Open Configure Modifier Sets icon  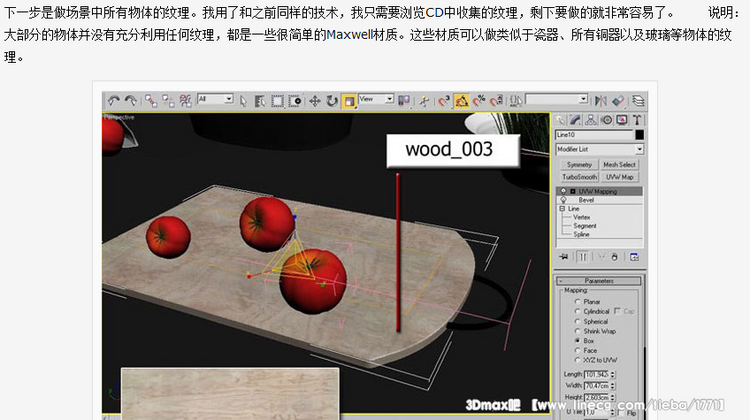point(634,257)
